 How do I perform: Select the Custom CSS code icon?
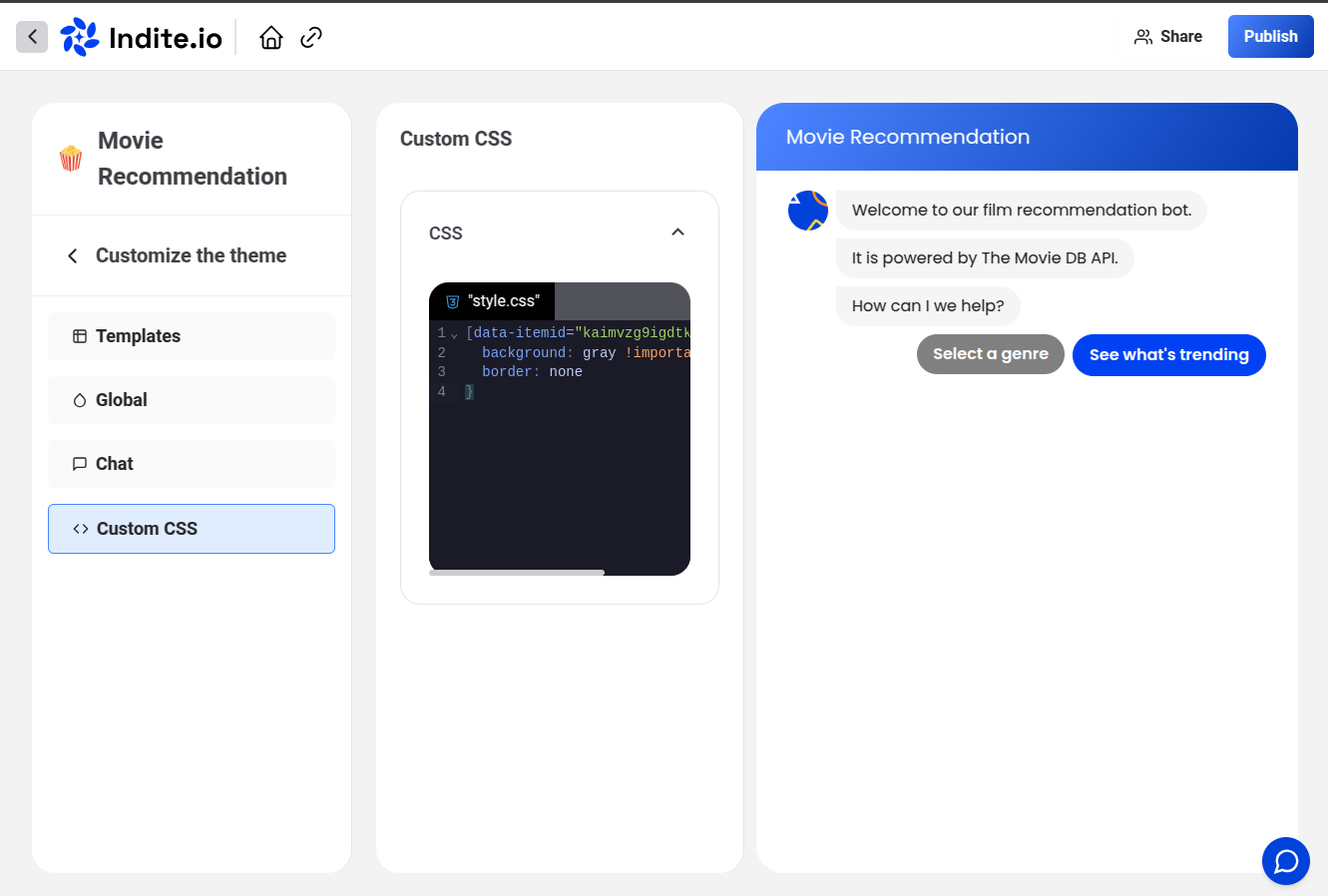80,528
